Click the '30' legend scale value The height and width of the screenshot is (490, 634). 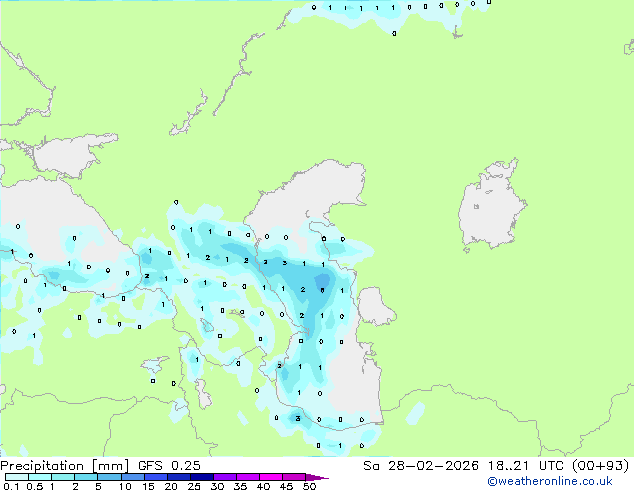pos(217,486)
